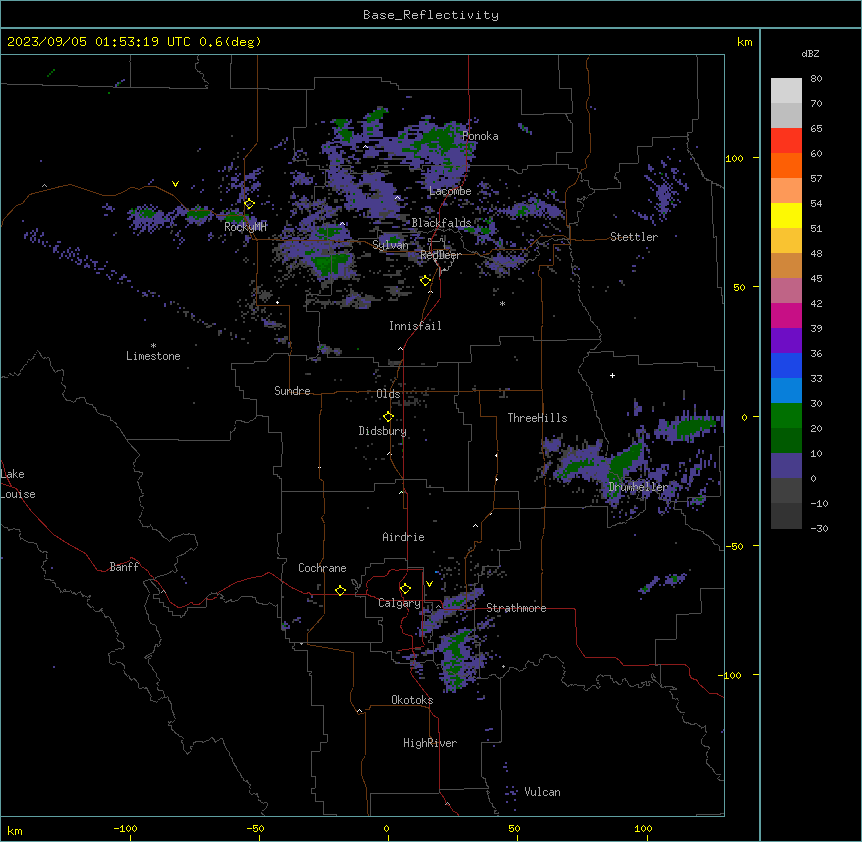Select the Base_Reflectivity title
The image size is (862, 842).
431,15
